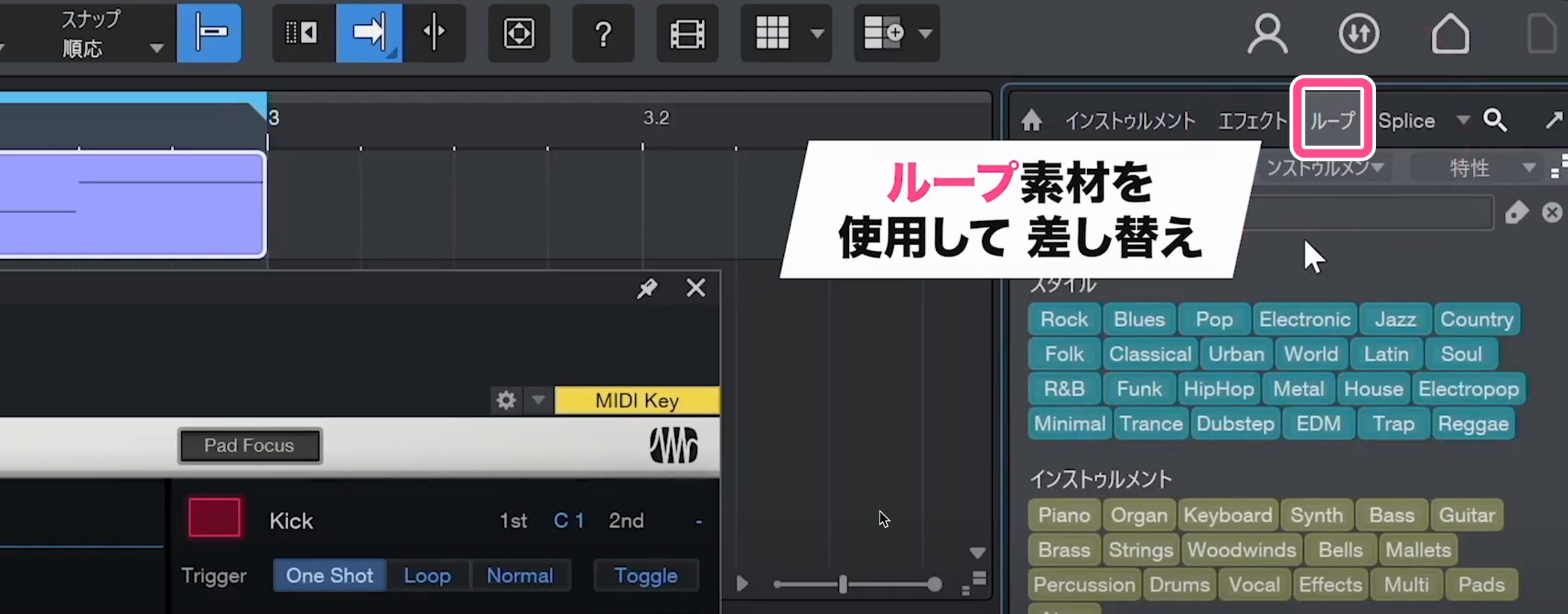The height and width of the screenshot is (614, 1568).
Task: Open the gear settings beside MIDI Key
Action: (505, 400)
